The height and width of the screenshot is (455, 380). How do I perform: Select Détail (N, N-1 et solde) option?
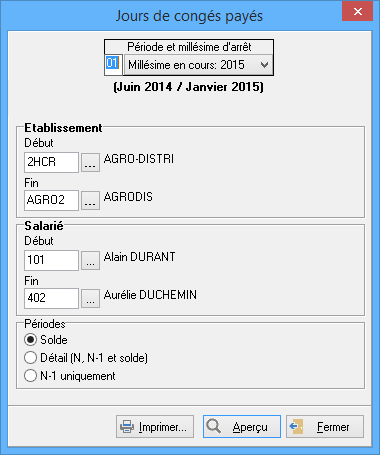[30, 358]
